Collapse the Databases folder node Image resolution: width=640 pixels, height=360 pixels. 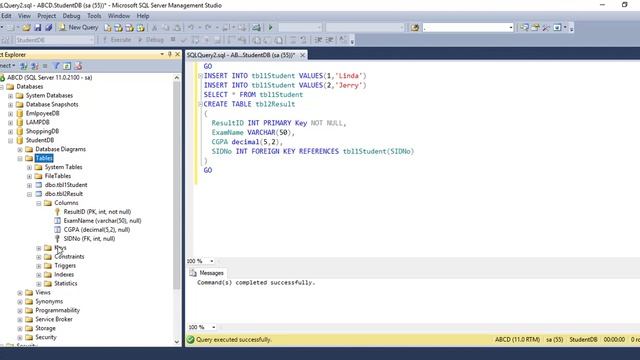coord(1,87)
